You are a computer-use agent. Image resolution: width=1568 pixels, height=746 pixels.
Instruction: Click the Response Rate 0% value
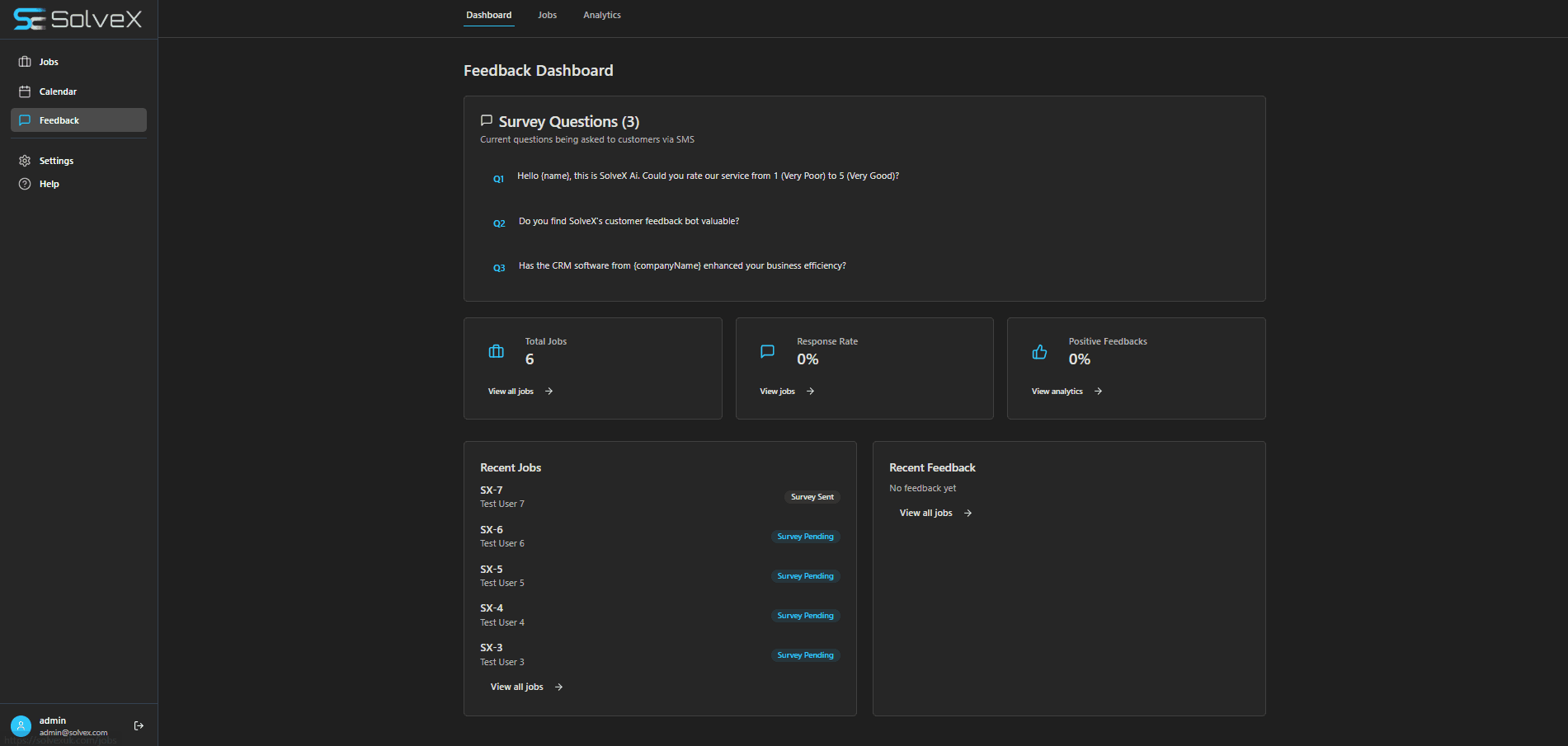point(808,359)
